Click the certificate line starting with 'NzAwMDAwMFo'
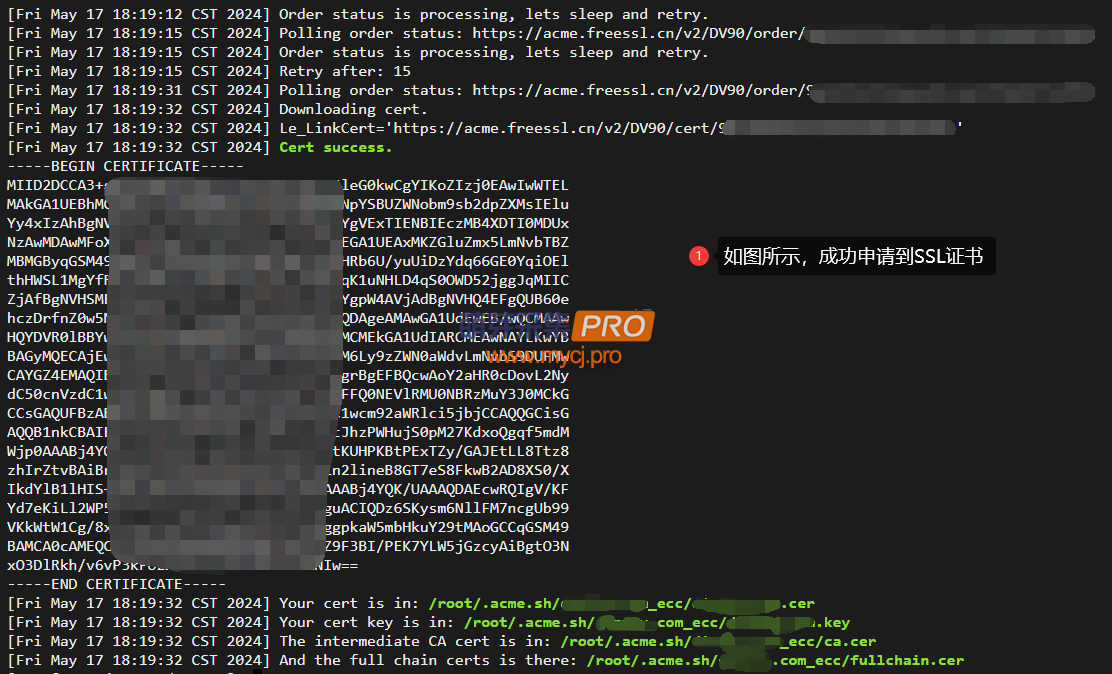Image resolution: width=1112 pixels, height=674 pixels. pos(288,243)
